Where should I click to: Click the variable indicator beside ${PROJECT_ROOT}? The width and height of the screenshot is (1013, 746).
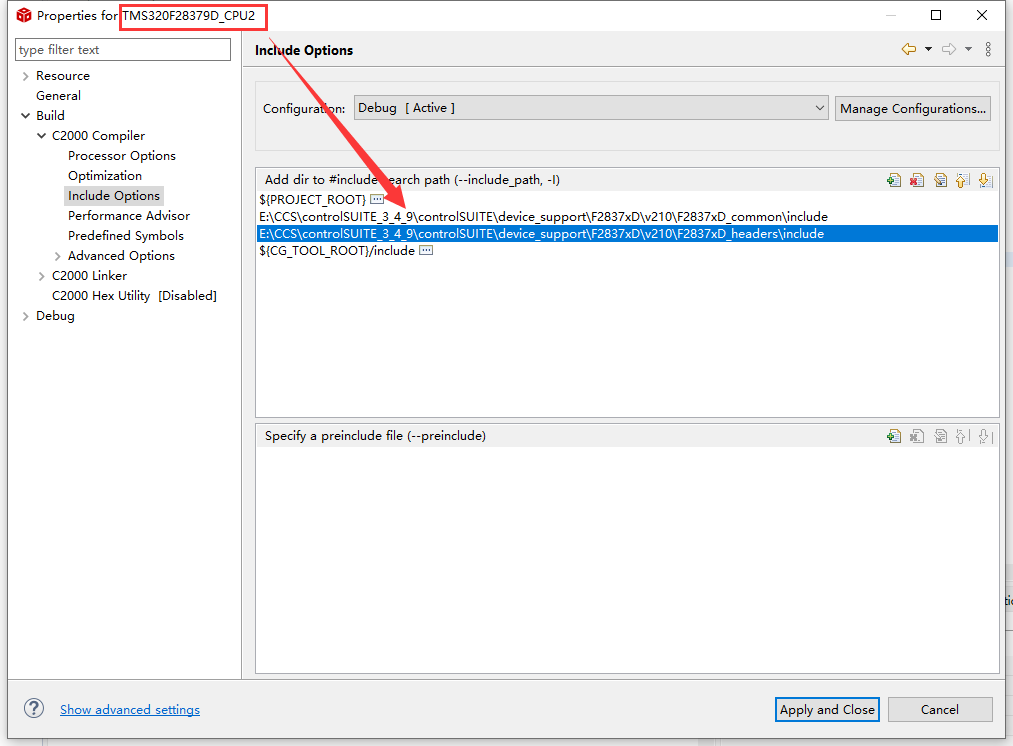377,199
